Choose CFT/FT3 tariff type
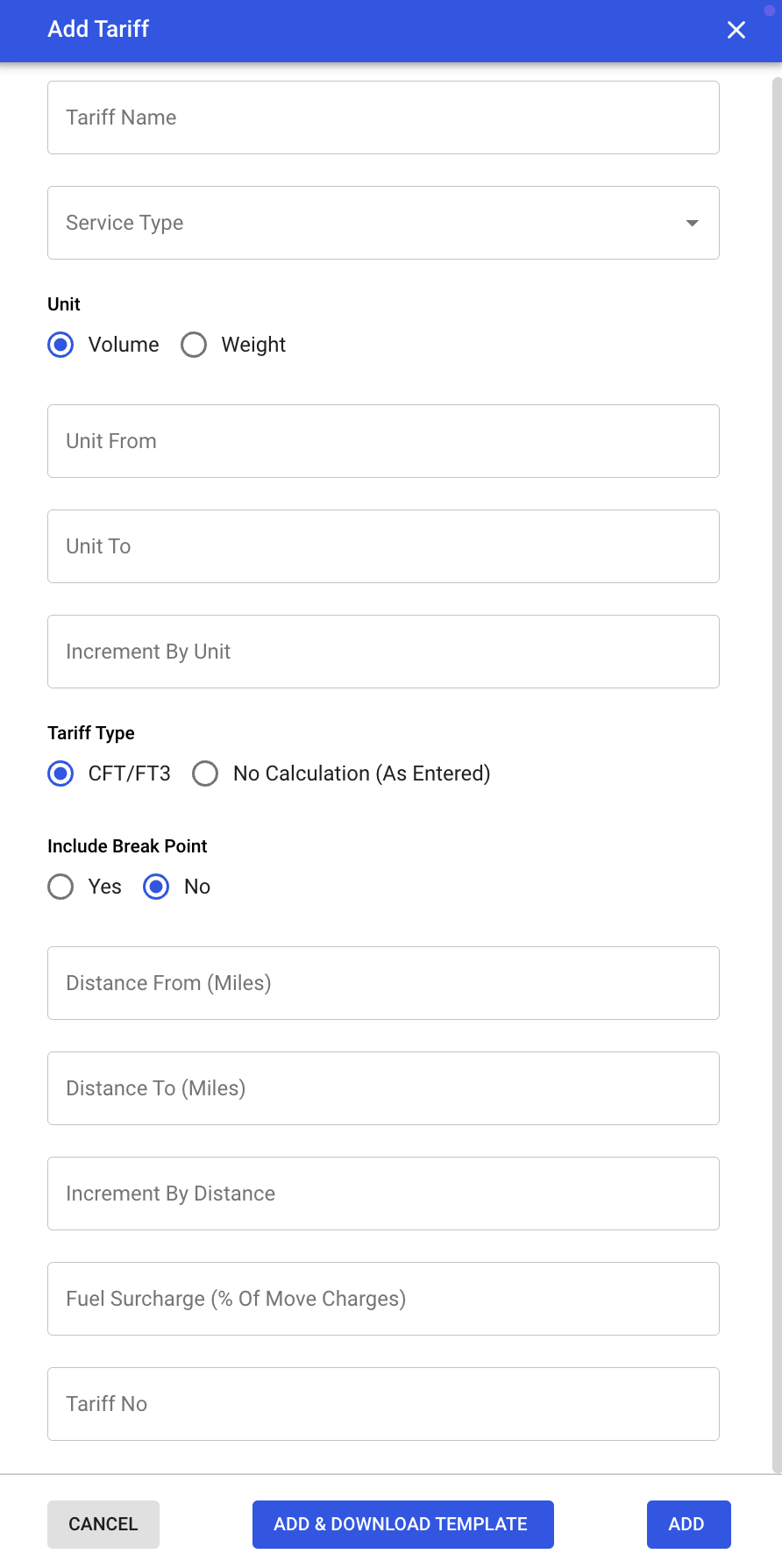The width and height of the screenshot is (782, 1568). pyautogui.click(x=60, y=773)
